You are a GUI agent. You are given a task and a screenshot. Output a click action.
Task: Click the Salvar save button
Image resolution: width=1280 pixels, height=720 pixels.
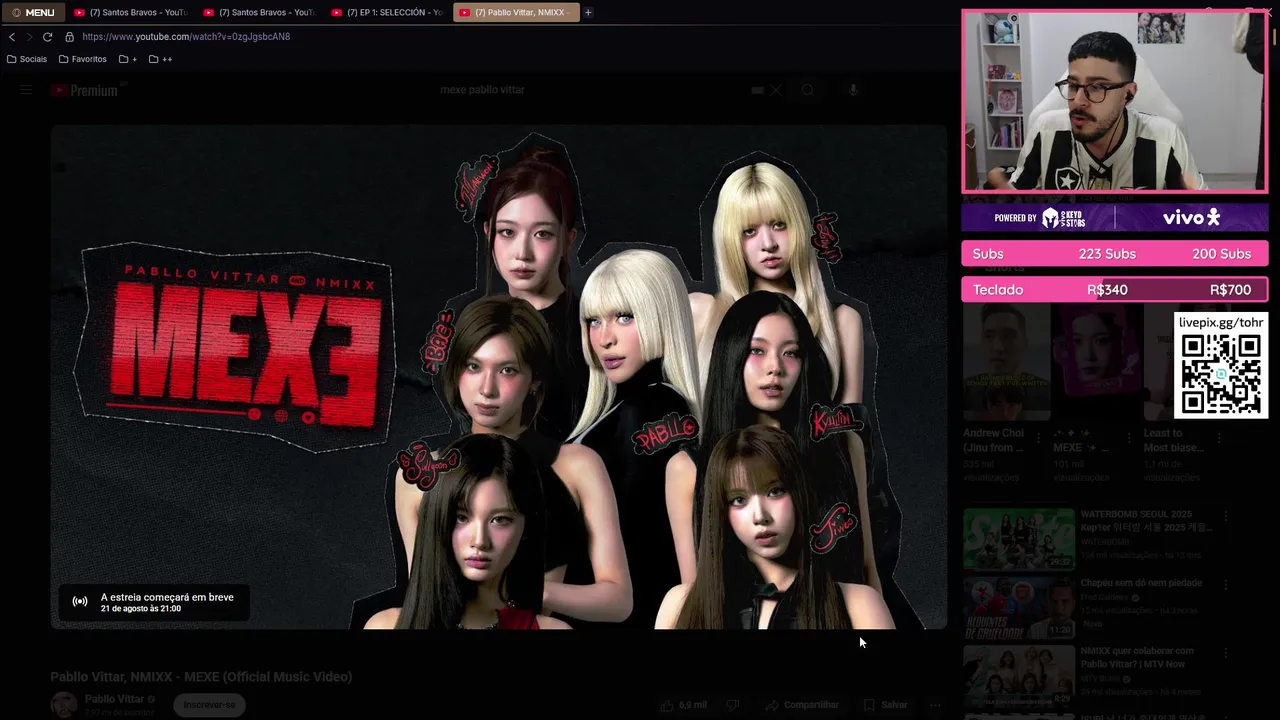tap(885, 705)
